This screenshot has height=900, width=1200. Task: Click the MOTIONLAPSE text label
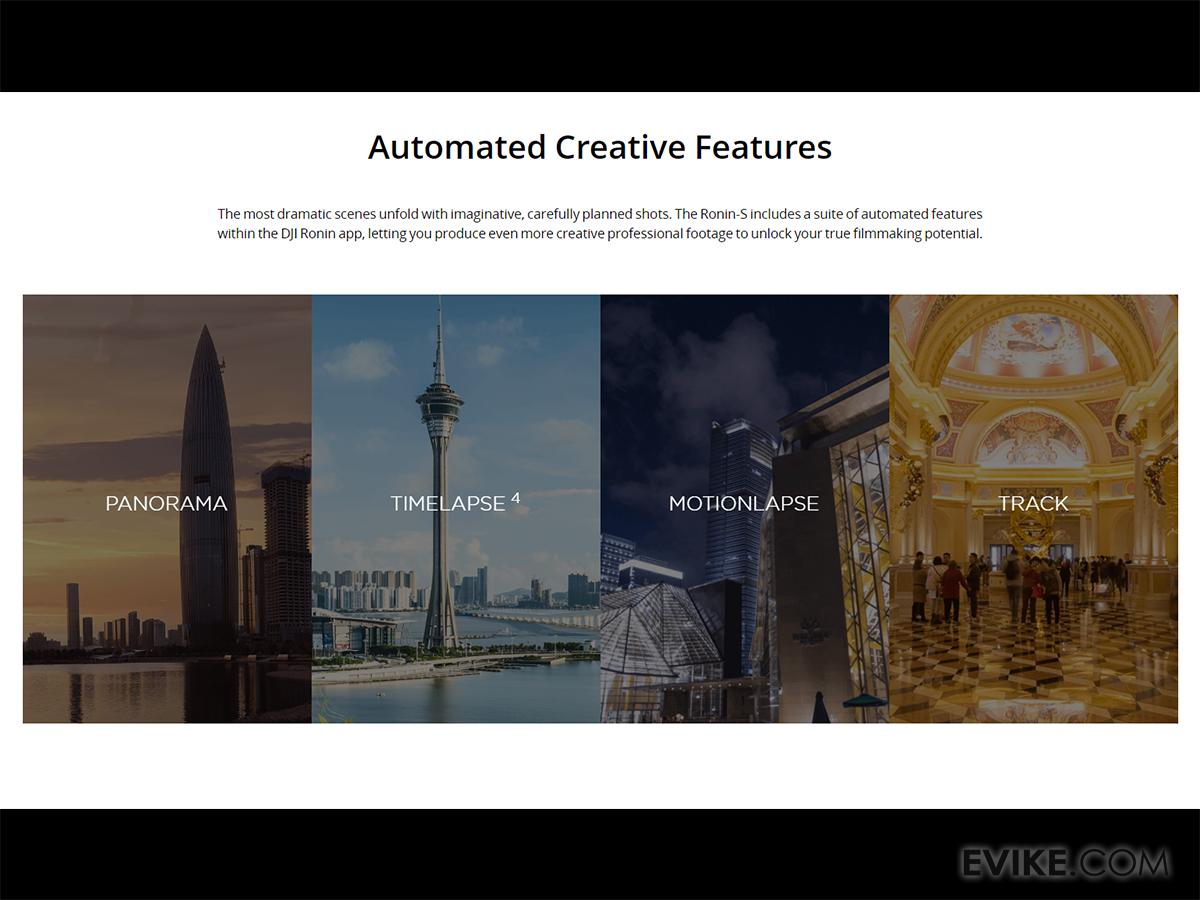click(x=743, y=504)
